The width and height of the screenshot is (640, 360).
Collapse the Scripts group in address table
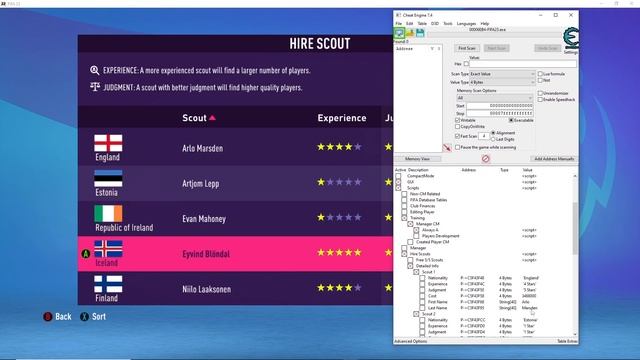tap(398, 188)
